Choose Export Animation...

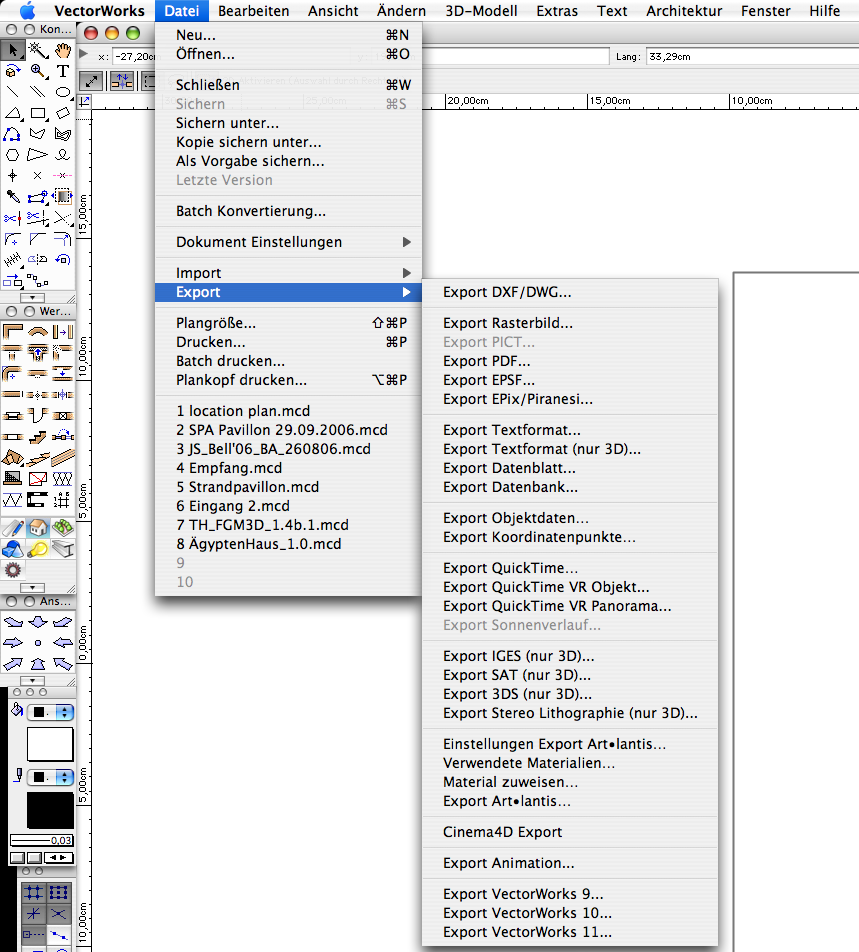570,863
